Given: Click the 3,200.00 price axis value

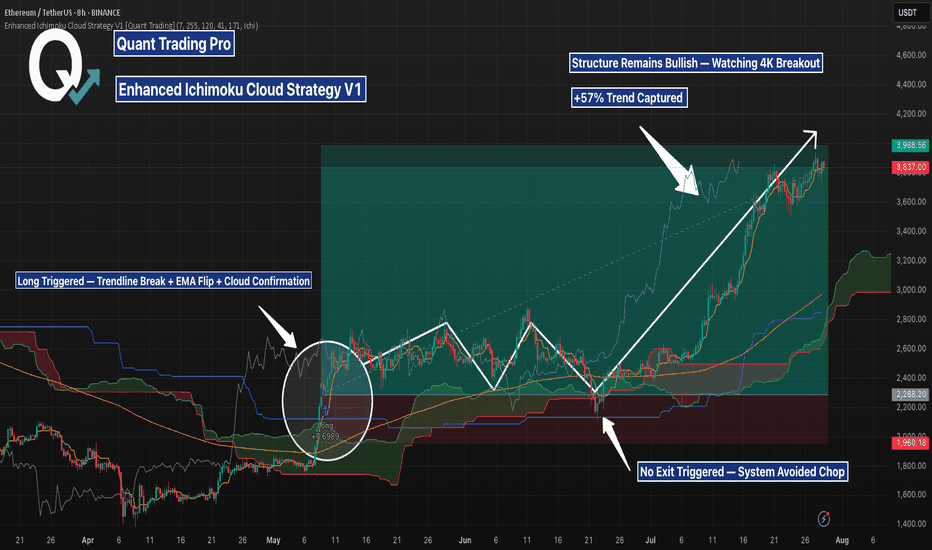Looking at the screenshot, I should click(911, 260).
